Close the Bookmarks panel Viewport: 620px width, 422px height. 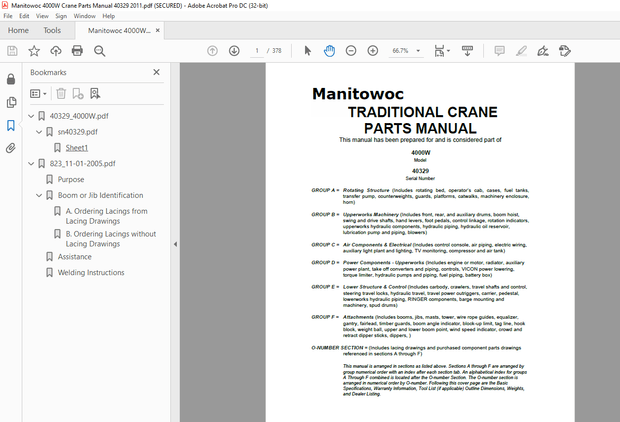(156, 72)
